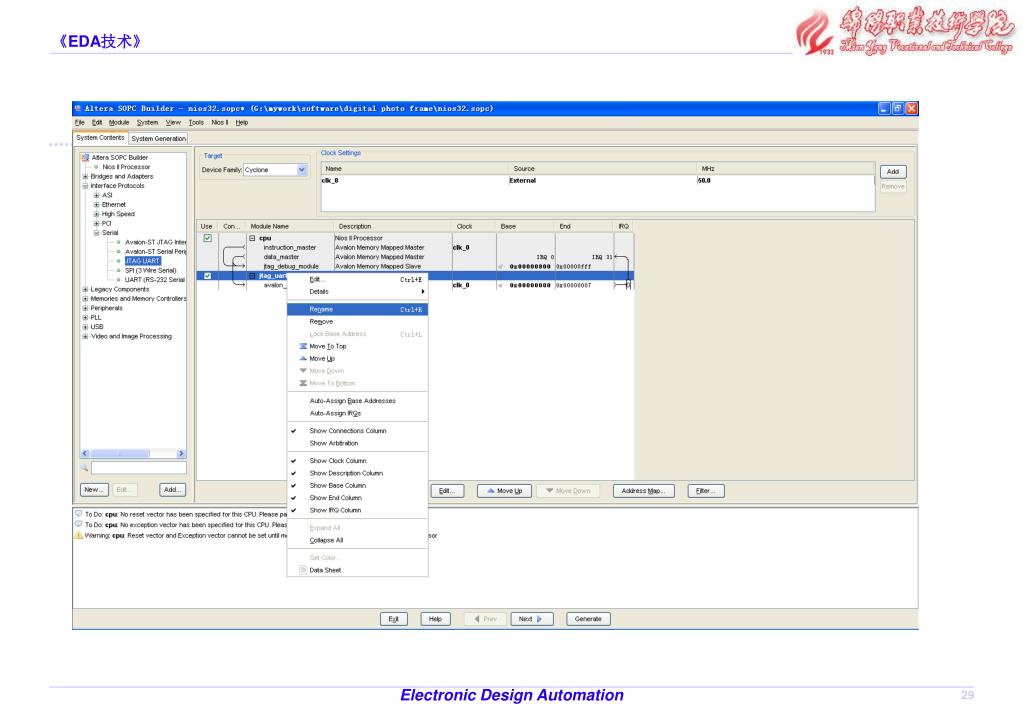Collapse Interface Protocols node
The image size is (1023, 708).
pyautogui.click(x=85, y=186)
